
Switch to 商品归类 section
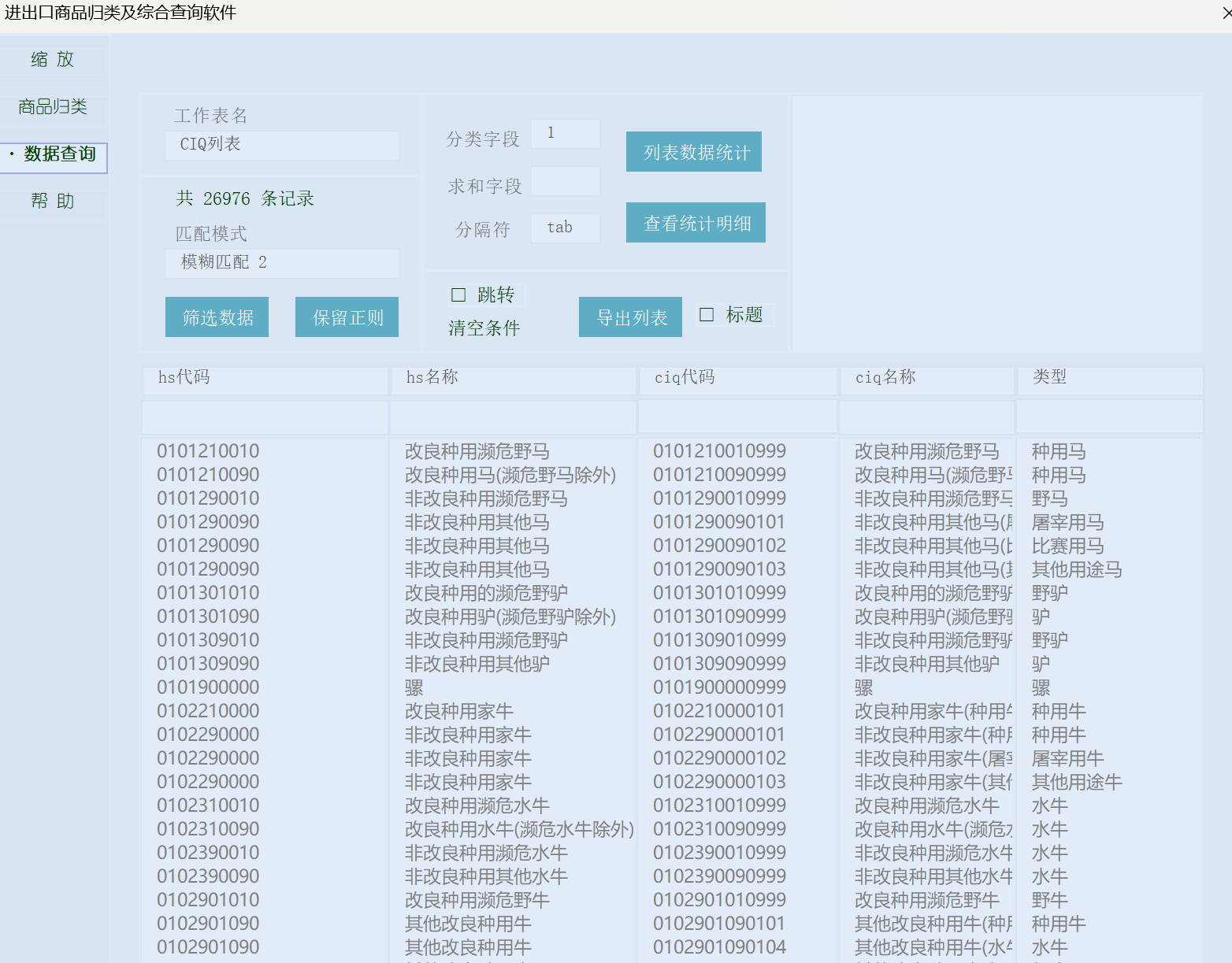(x=53, y=107)
